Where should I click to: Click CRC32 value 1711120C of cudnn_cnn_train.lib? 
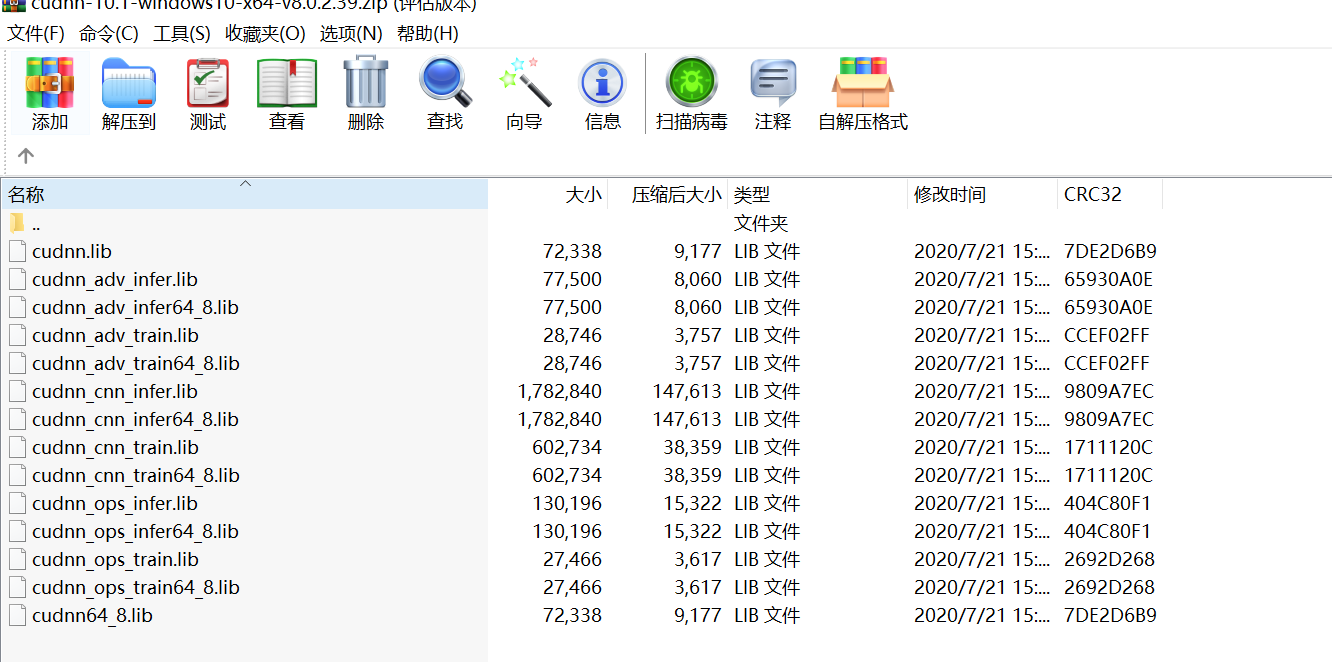click(1108, 447)
